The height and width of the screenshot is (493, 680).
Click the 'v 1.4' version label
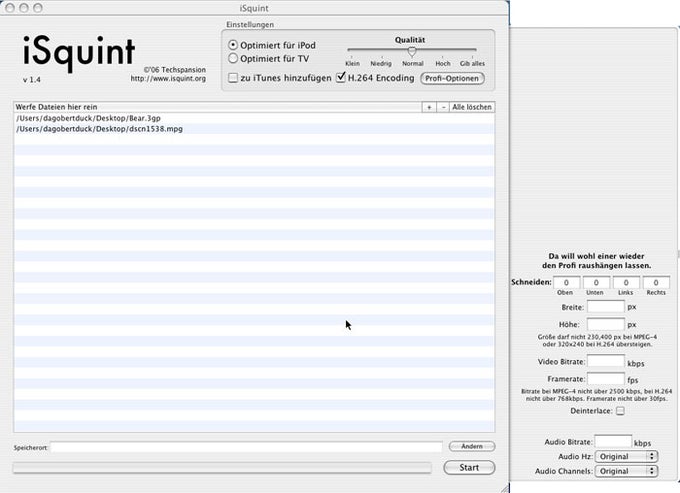32,80
